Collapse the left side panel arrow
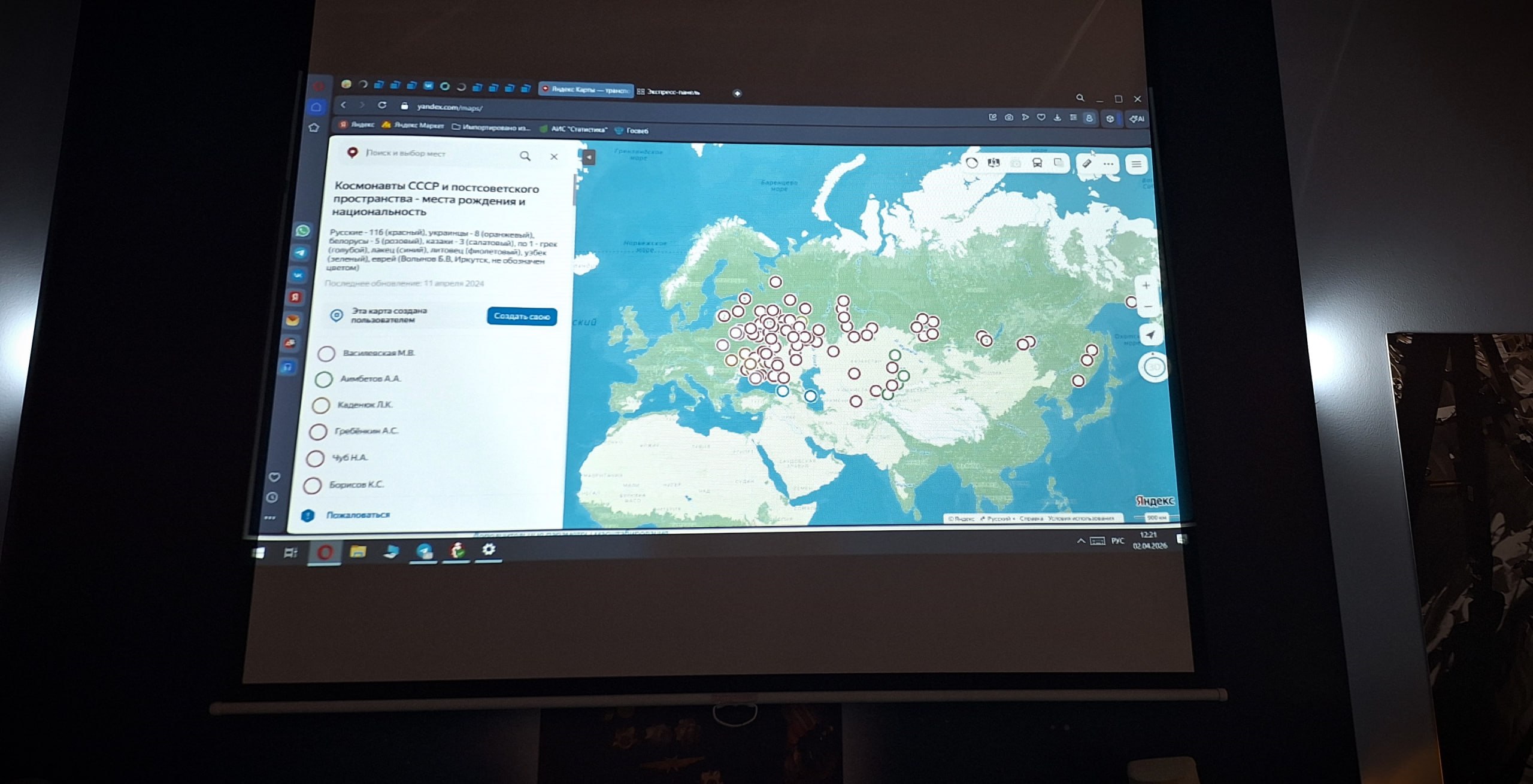Viewport: 1533px width, 784px height. click(x=589, y=157)
